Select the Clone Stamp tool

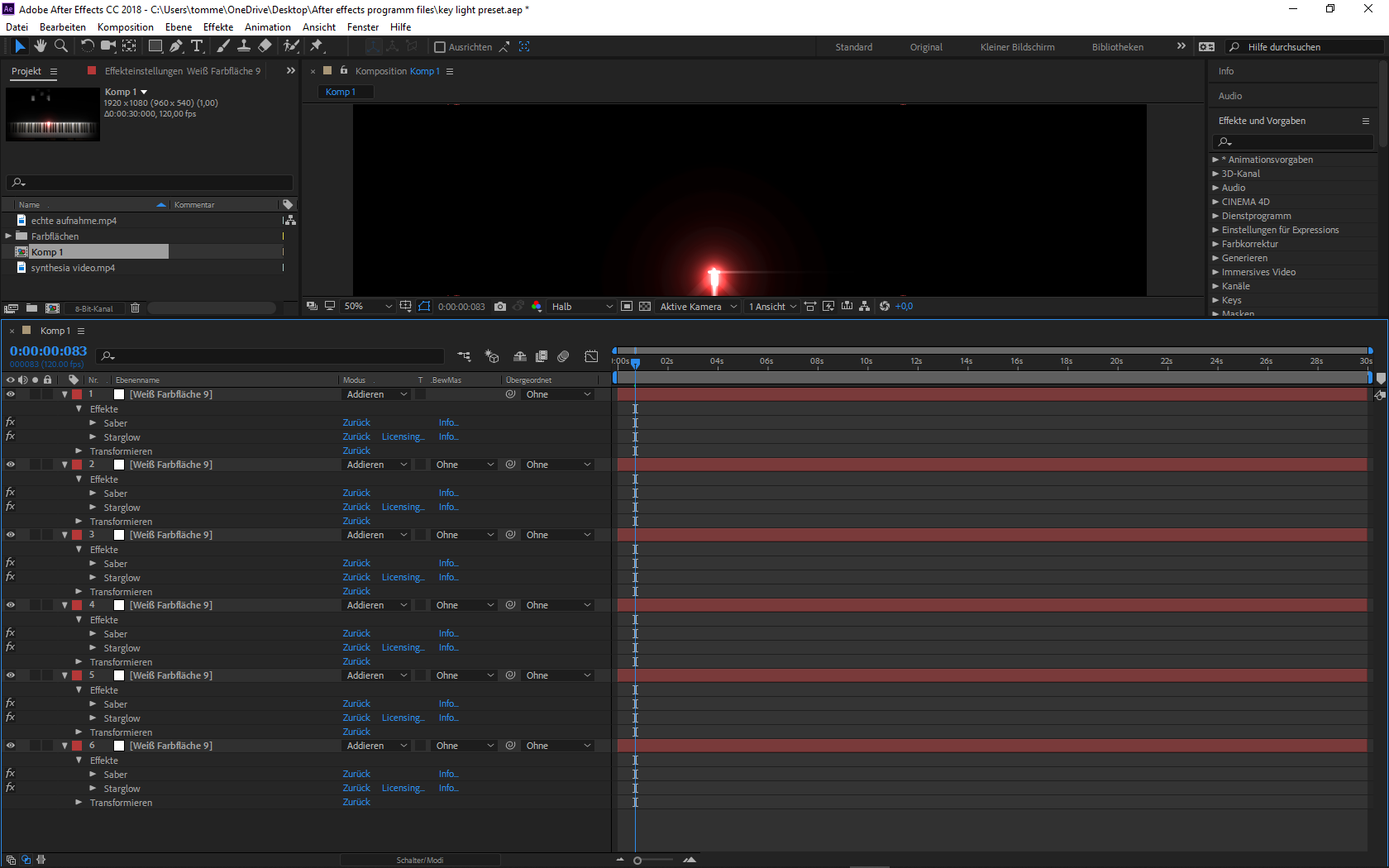point(244,46)
